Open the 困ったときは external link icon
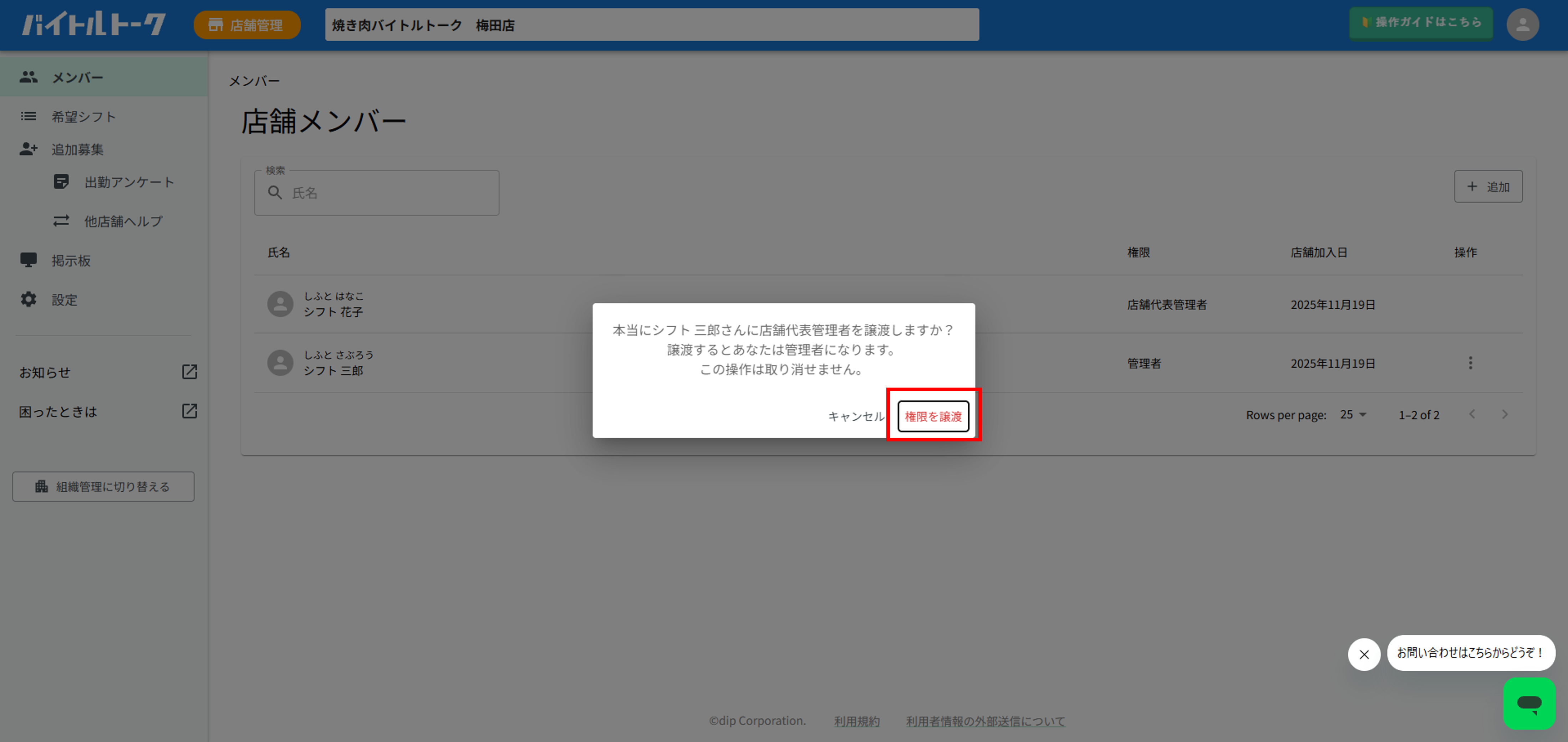Image resolution: width=1568 pixels, height=742 pixels. (x=189, y=411)
